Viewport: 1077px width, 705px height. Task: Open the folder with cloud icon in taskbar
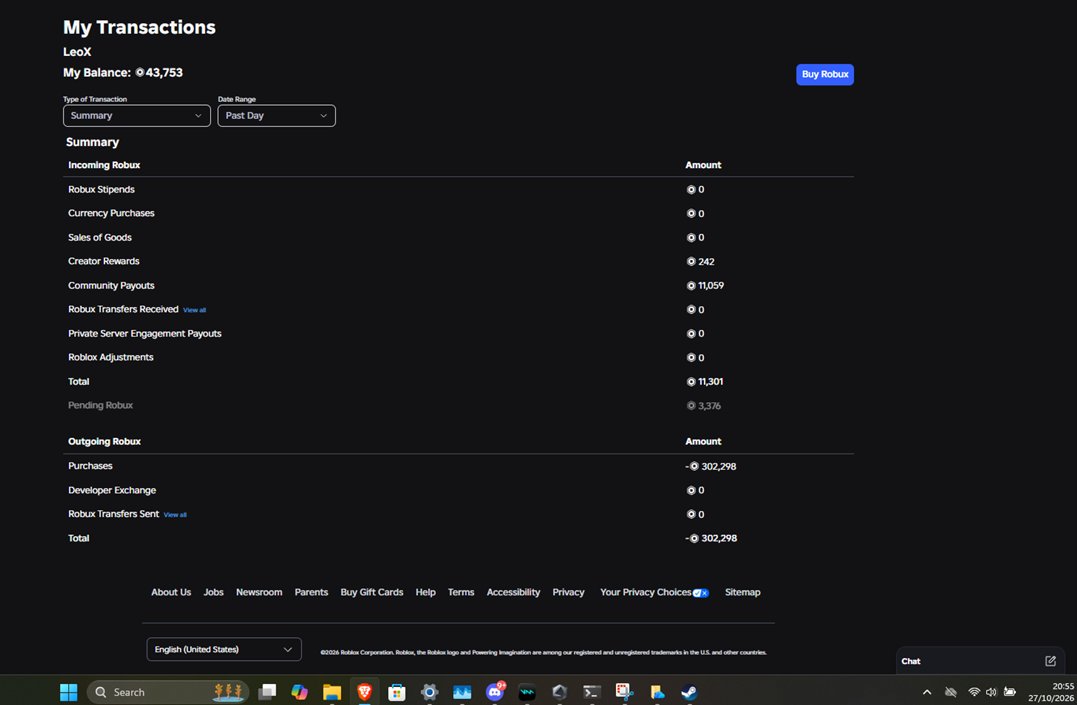coord(657,692)
